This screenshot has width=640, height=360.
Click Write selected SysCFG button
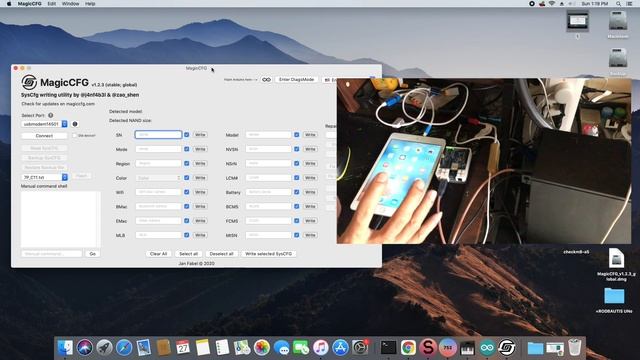269,254
